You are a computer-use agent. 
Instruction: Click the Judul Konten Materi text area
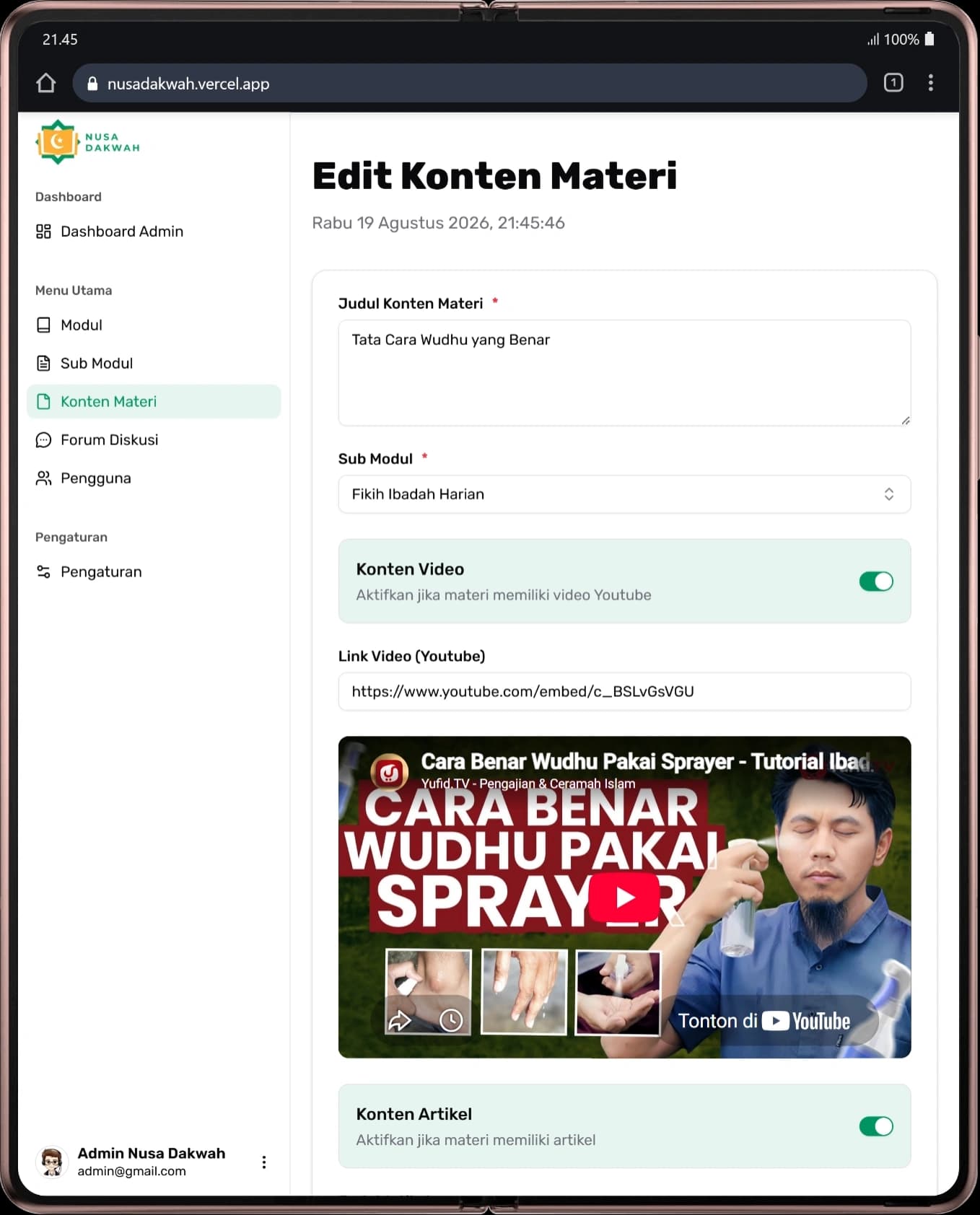[x=624, y=373]
